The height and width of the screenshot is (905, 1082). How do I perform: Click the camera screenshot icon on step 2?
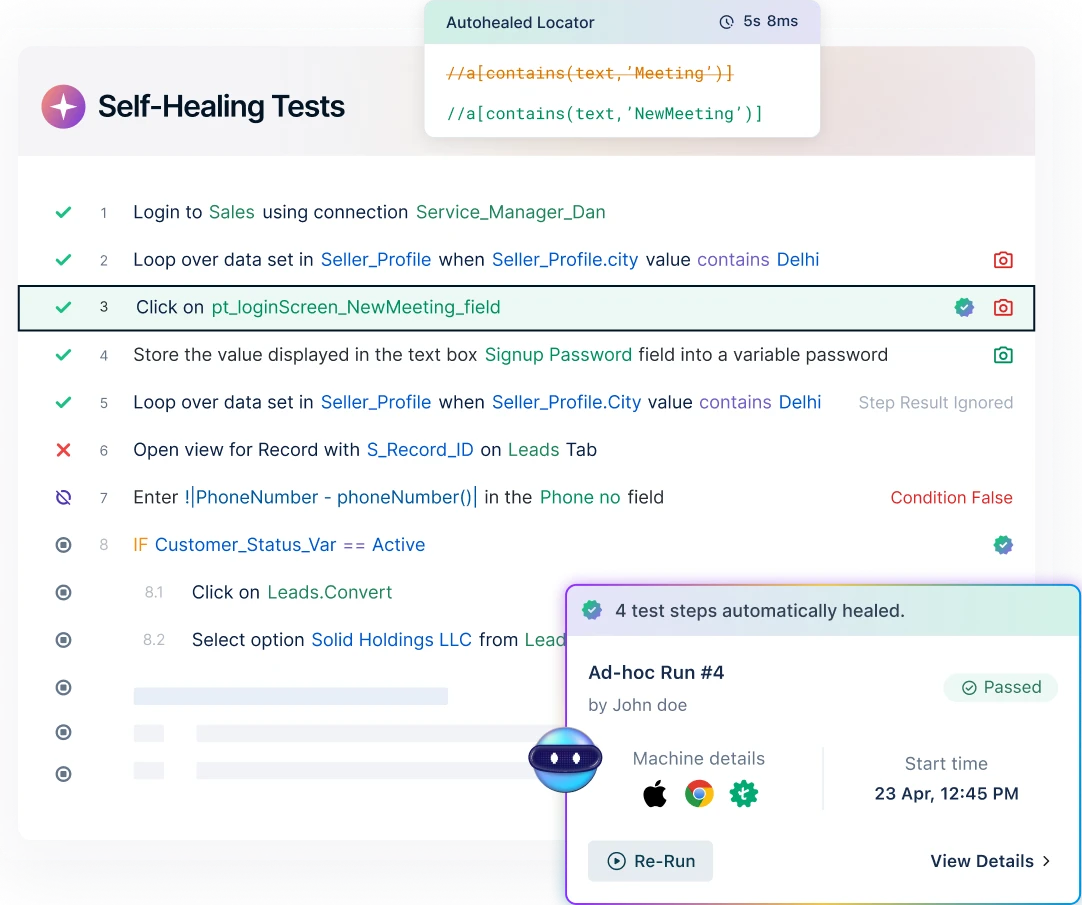pyautogui.click(x=1003, y=259)
